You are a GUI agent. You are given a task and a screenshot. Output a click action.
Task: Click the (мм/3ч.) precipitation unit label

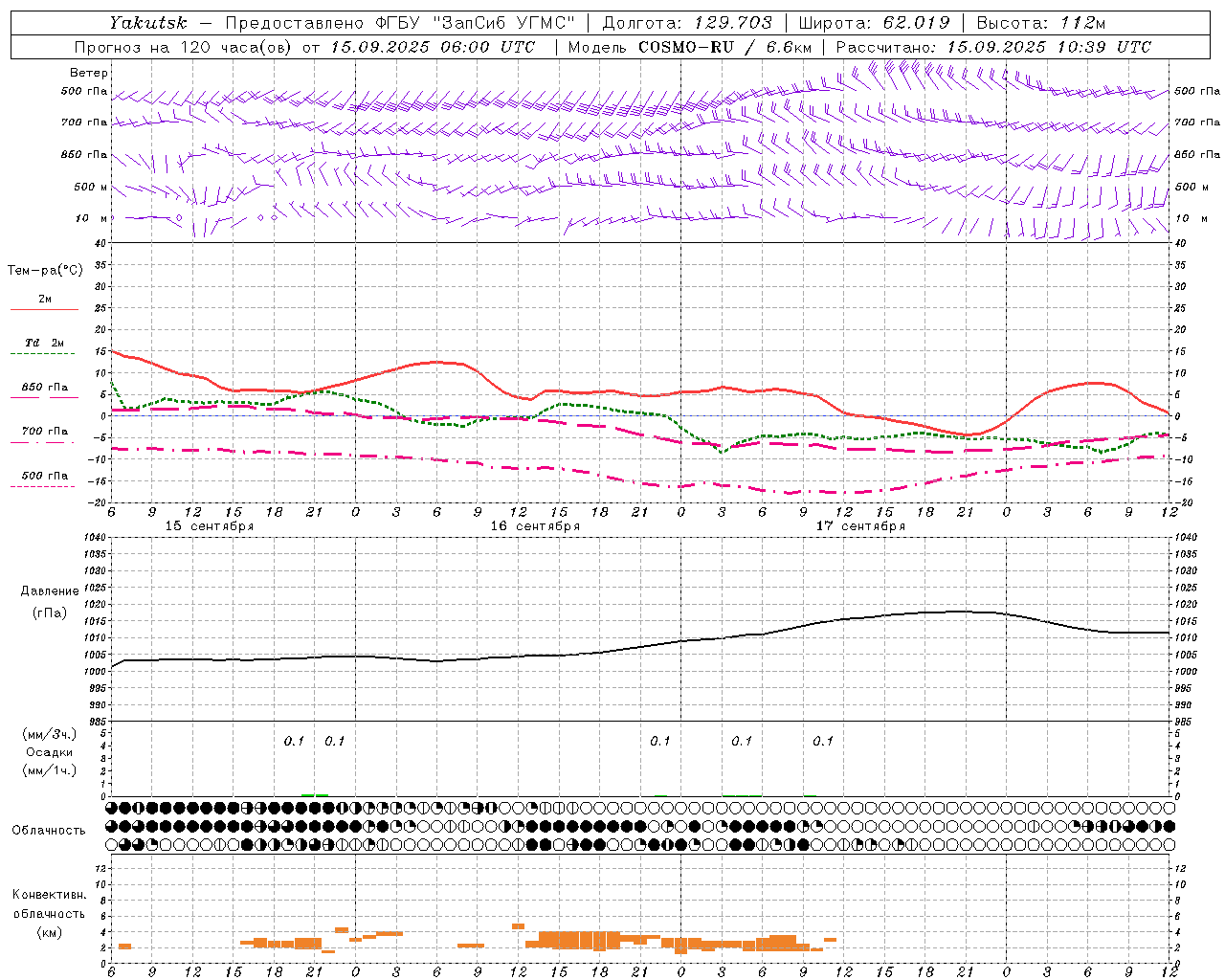point(50,734)
